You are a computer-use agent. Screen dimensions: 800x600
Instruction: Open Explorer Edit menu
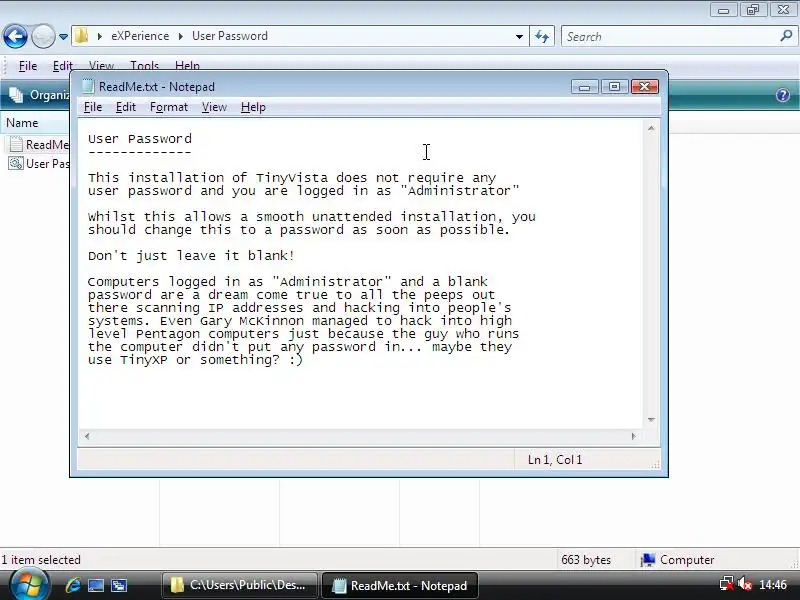point(62,66)
